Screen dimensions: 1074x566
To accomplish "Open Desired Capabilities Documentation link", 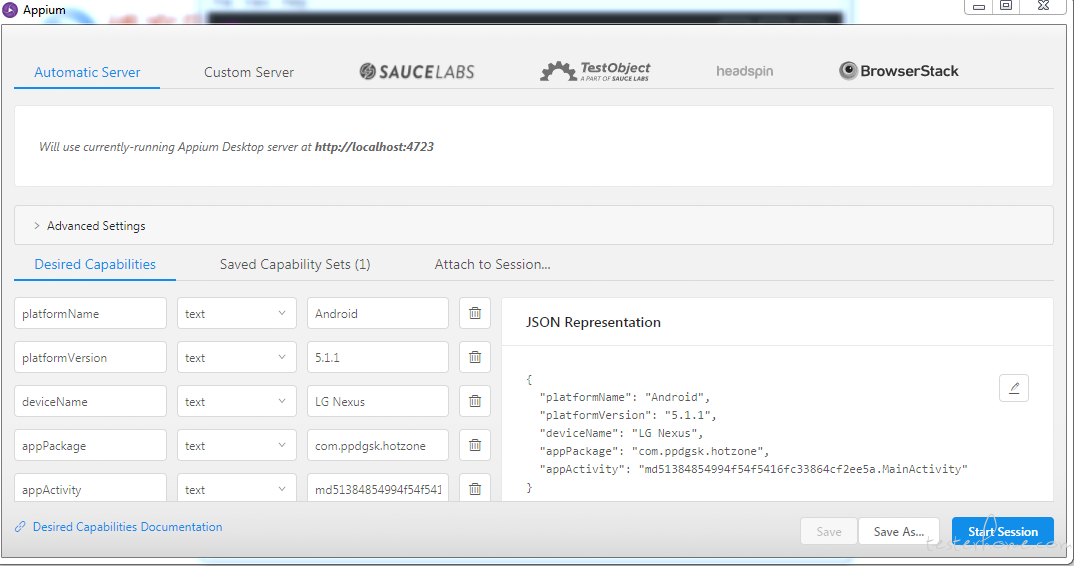I will tap(127, 527).
